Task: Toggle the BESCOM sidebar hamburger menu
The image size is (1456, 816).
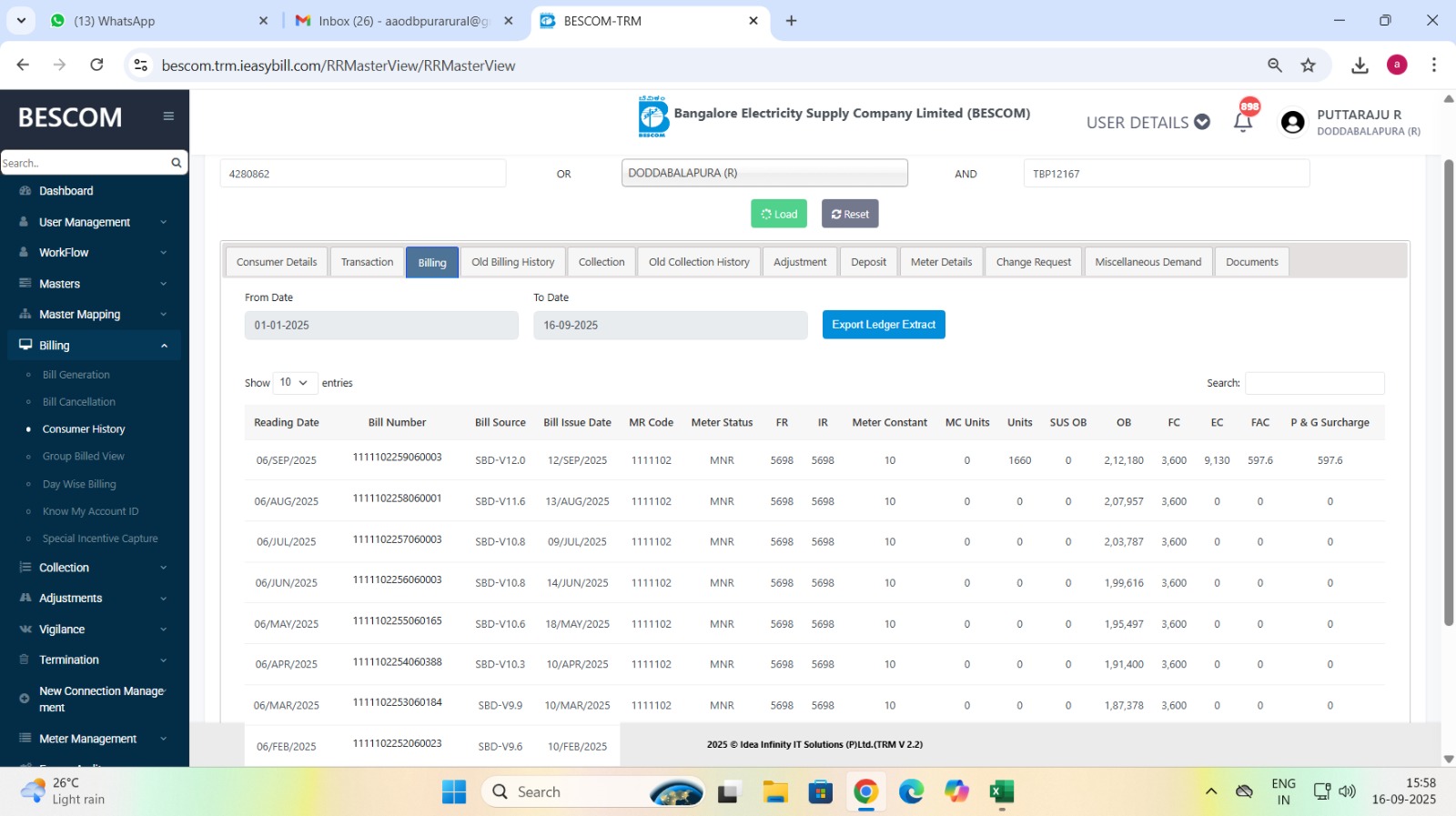Action: pyautogui.click(x=168, y=116)
